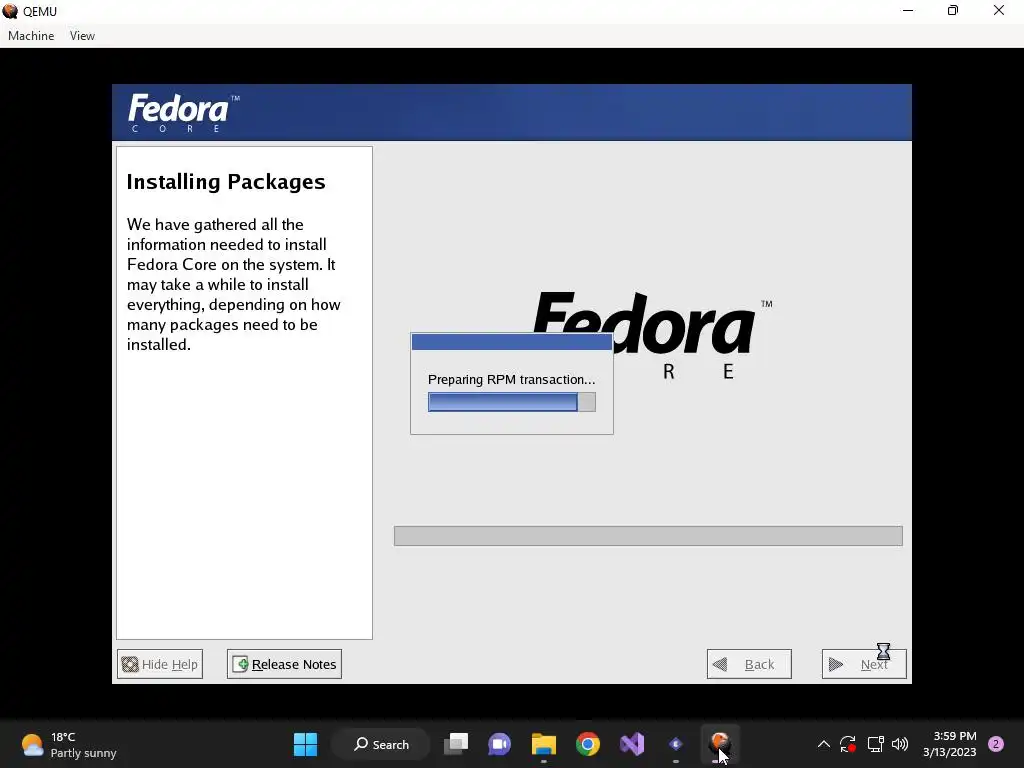Open File Explorer from the taskbar
This screenshot has width=1024, height=768.
point(543,744)
